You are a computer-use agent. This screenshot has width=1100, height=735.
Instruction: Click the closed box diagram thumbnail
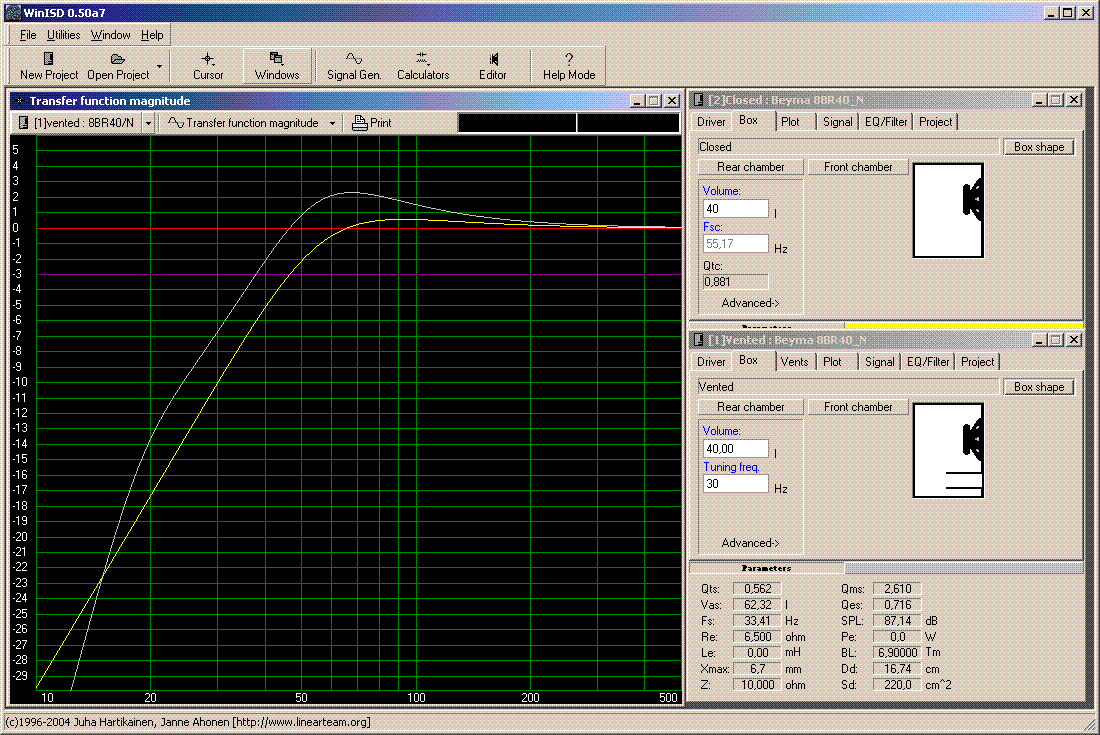pyautogui.click(x=948, y=210)
